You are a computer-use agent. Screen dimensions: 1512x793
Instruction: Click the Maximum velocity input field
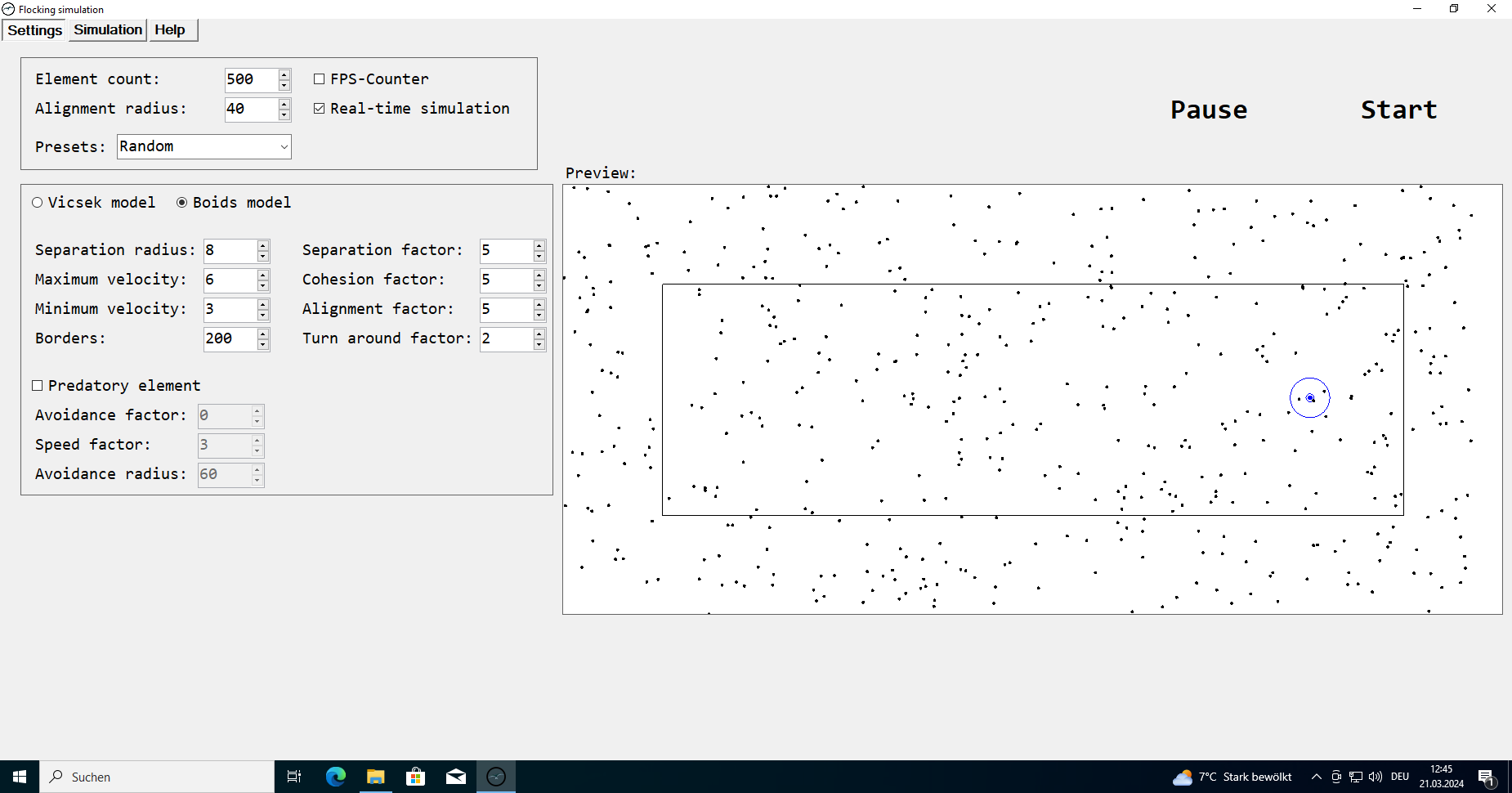(x=230, y=280)
